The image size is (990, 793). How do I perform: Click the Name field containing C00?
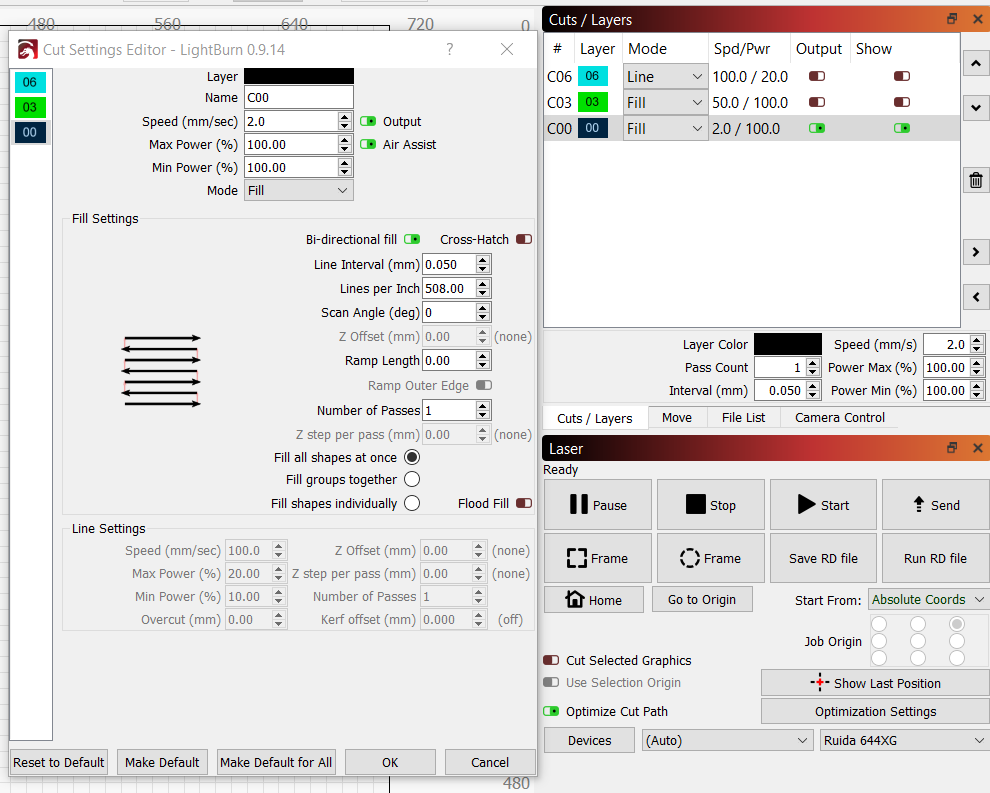[x=299, y=97]
